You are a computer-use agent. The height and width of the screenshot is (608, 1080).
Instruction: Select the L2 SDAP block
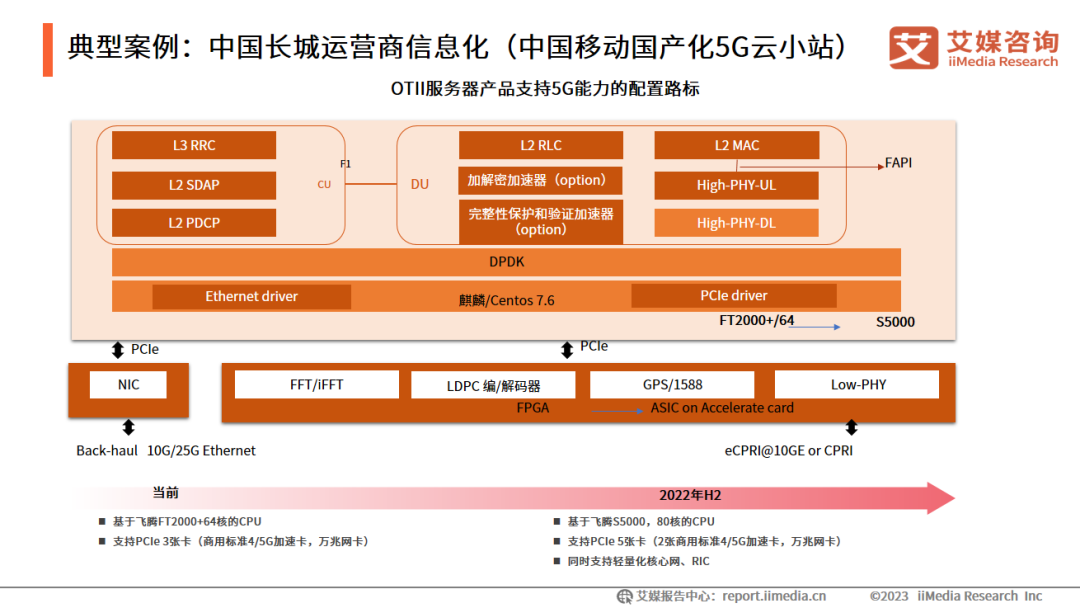point(194,185)
